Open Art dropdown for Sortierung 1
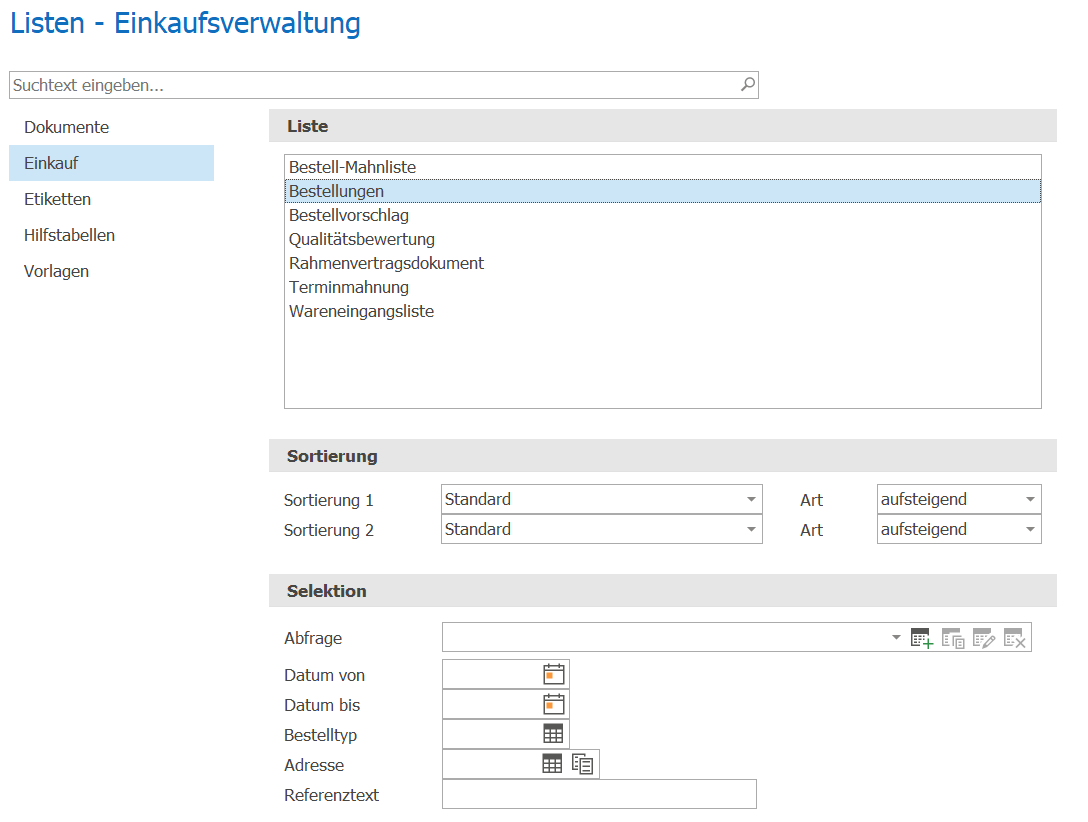This screenshot has height=822, width=1088. tap(1030, 499)
